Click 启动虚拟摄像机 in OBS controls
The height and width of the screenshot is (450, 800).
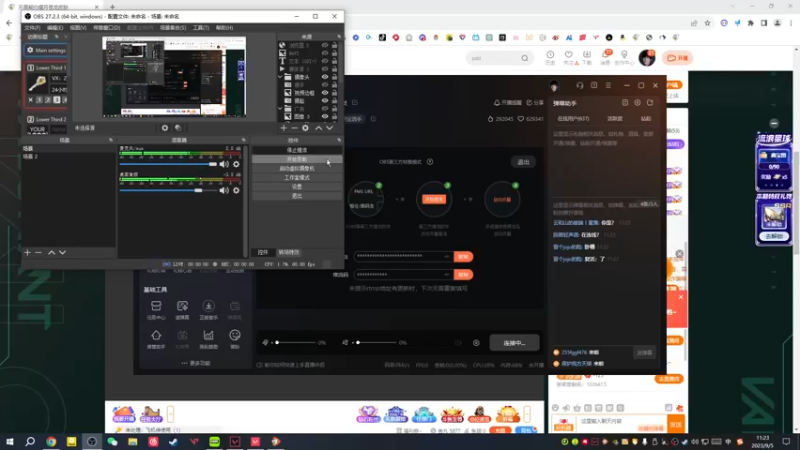coord(297,168)
